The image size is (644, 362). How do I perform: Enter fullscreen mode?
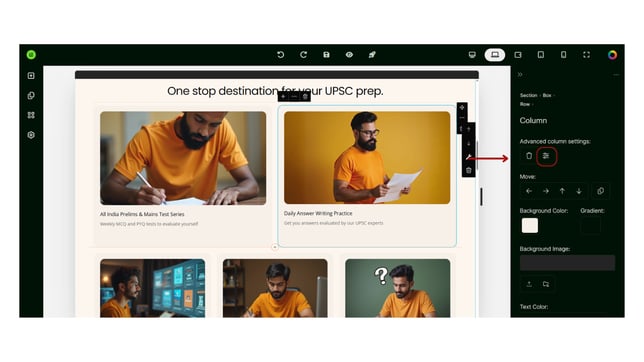586,55
